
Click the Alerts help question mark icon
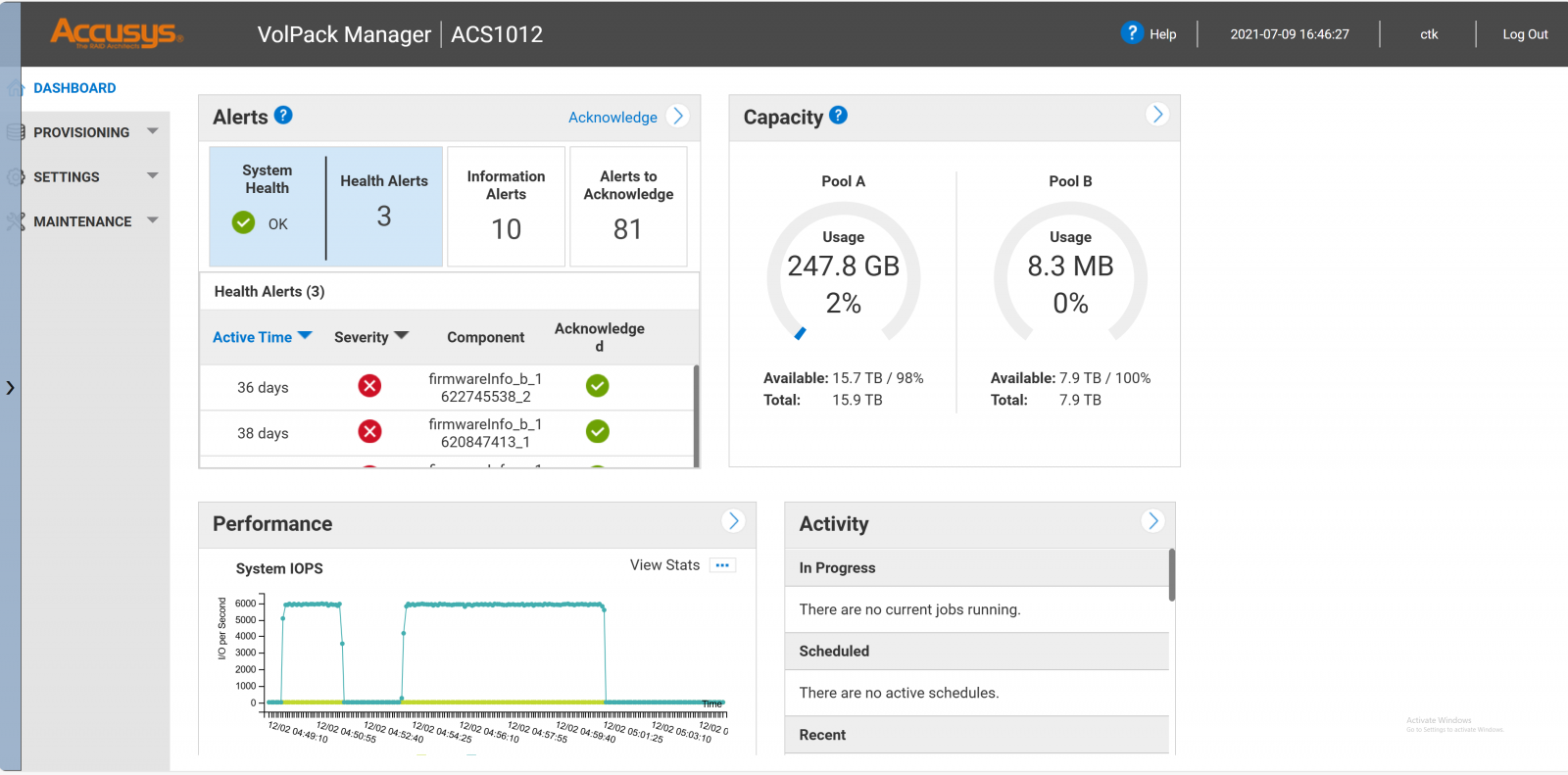pyautogui.click(x=283, y=116)
